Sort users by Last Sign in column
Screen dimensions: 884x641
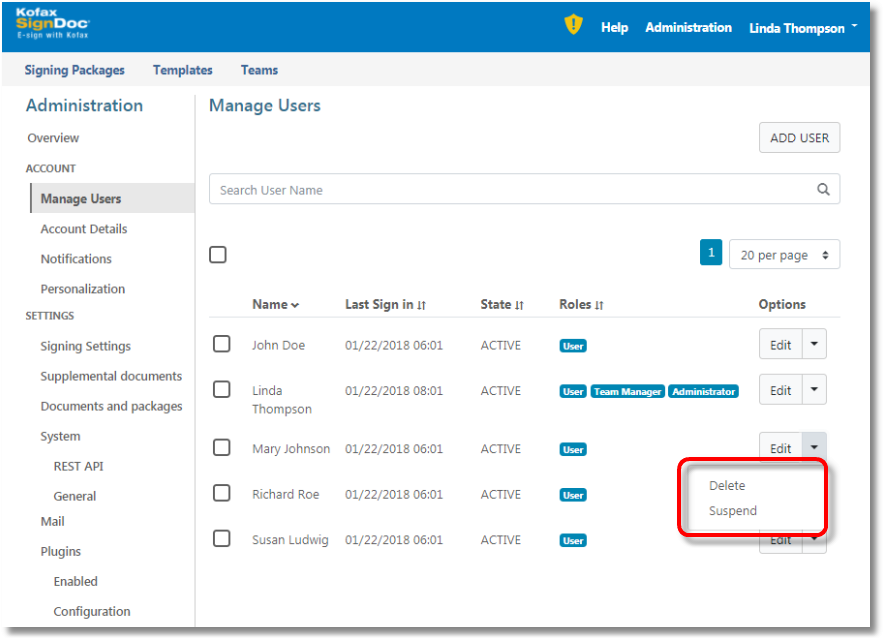coord(385,305)
